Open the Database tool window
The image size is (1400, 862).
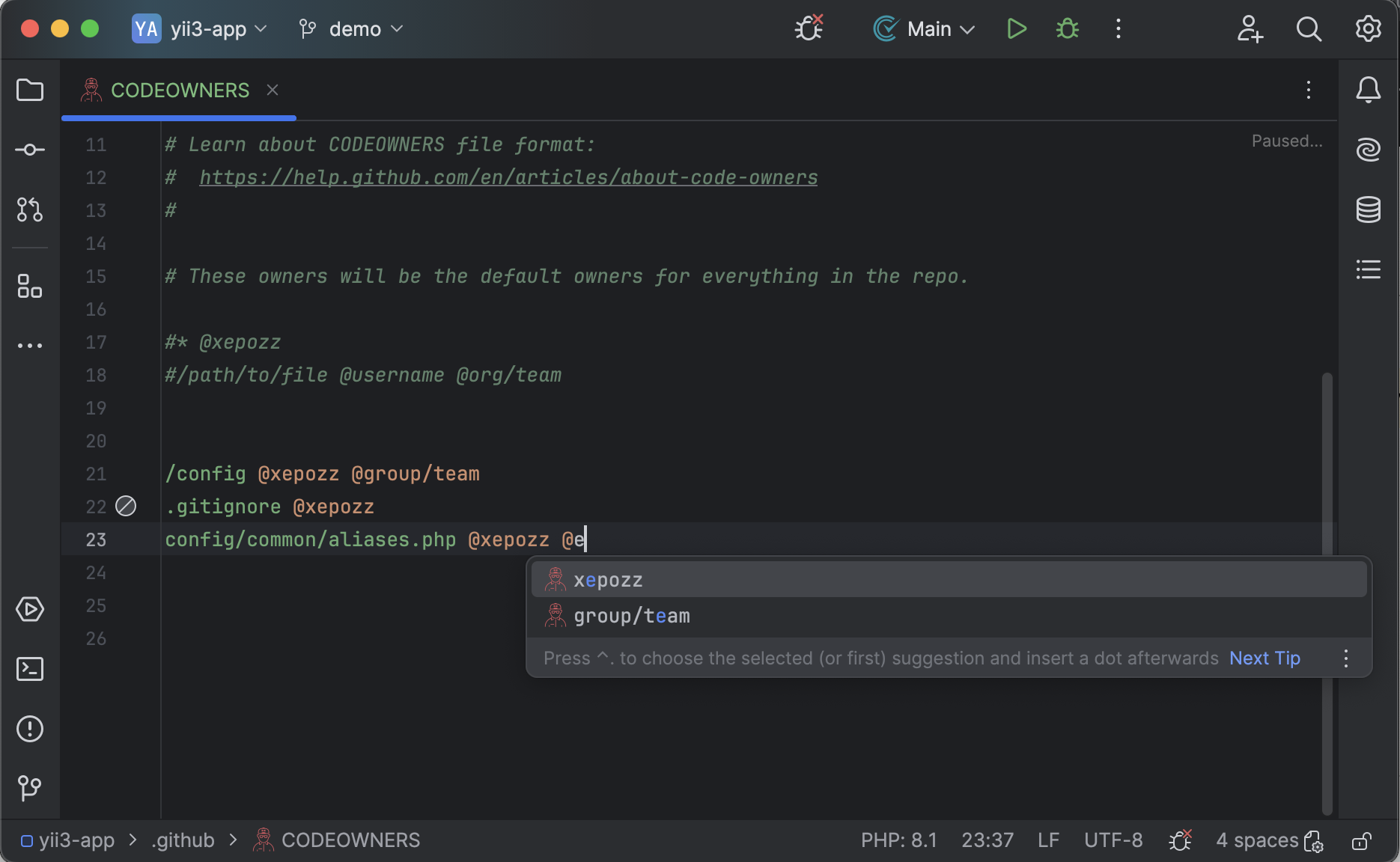tap(1369, 210)
